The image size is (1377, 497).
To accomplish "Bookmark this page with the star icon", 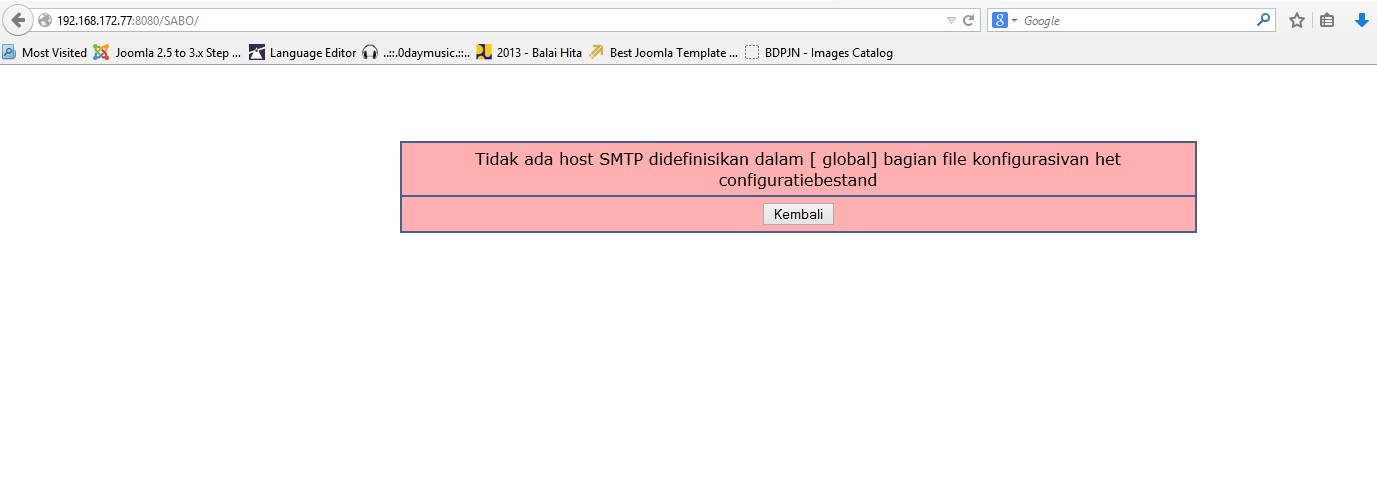I will [x=1297, y=20].
